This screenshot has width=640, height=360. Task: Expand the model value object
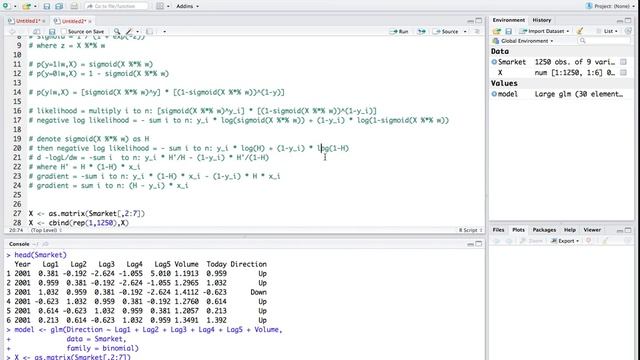(494, 94)
